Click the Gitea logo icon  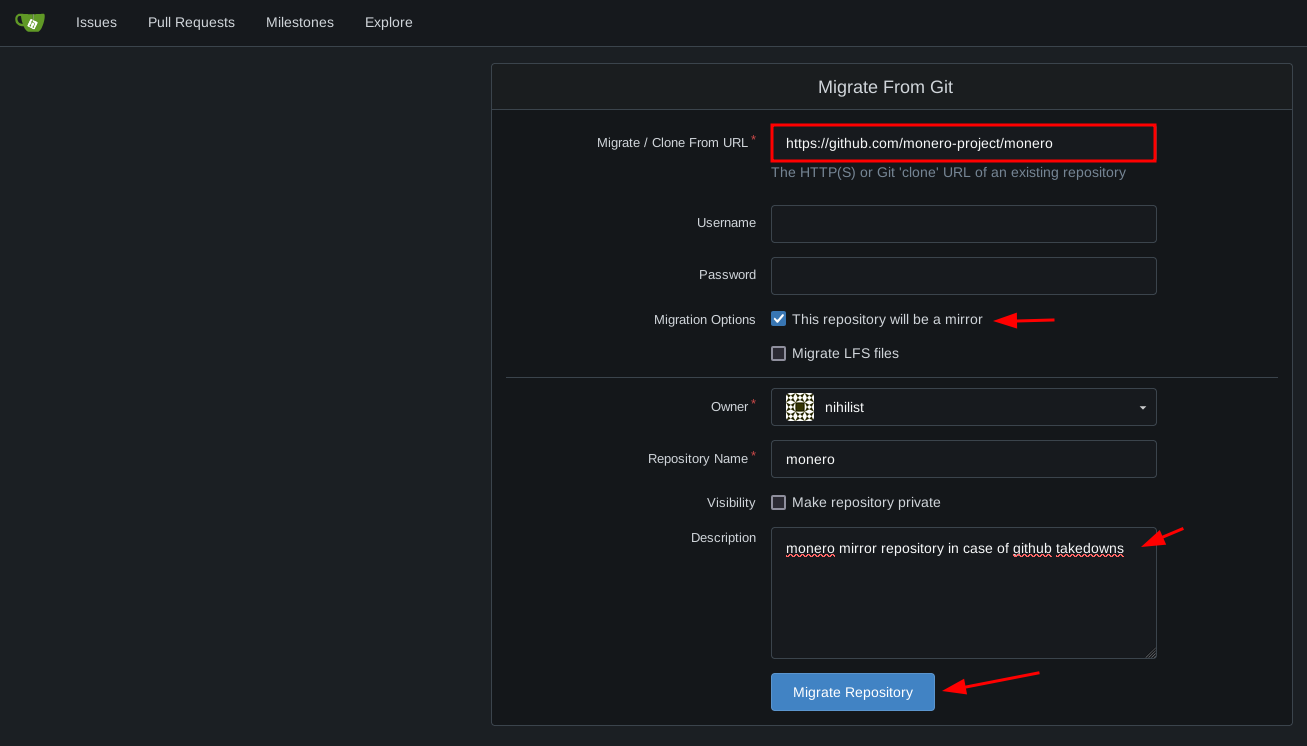click(x=30, y=22)
